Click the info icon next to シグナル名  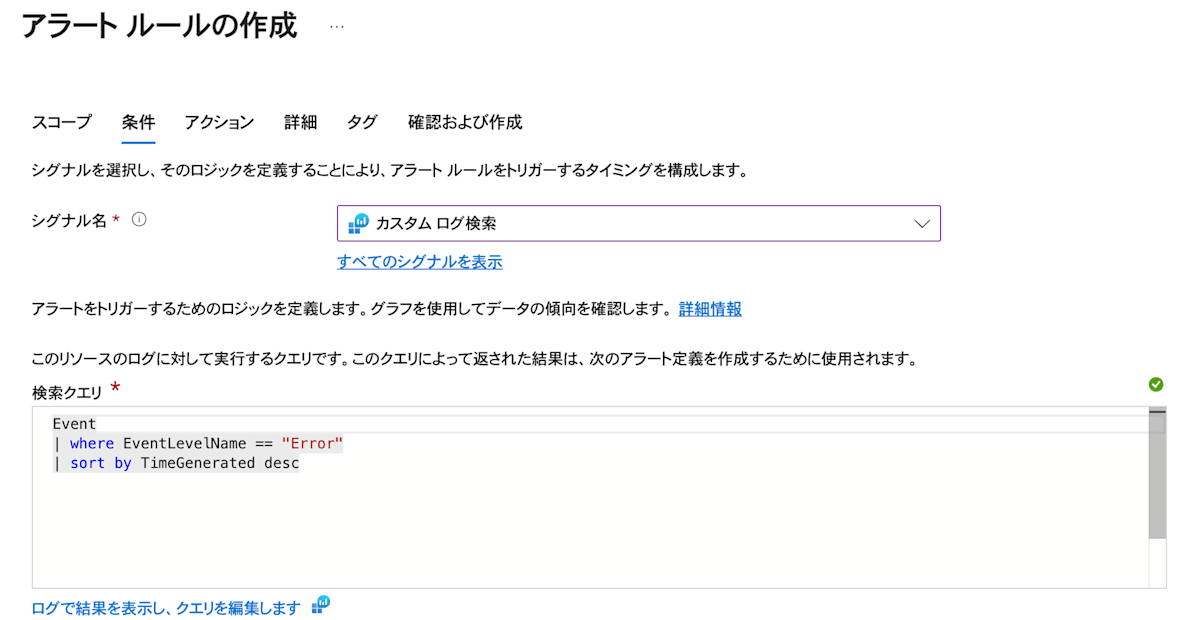(x=139, y=220)
